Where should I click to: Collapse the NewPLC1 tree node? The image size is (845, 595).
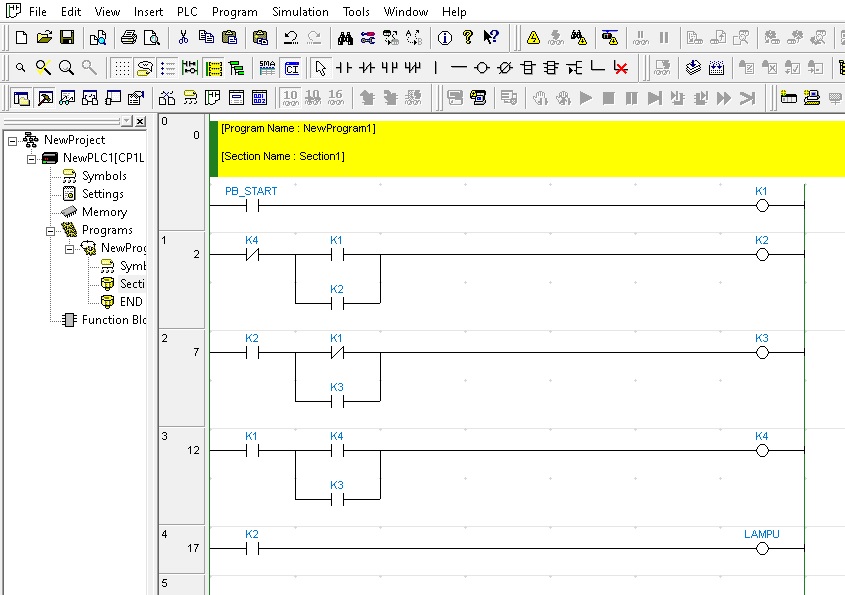[x=31, y=159]
